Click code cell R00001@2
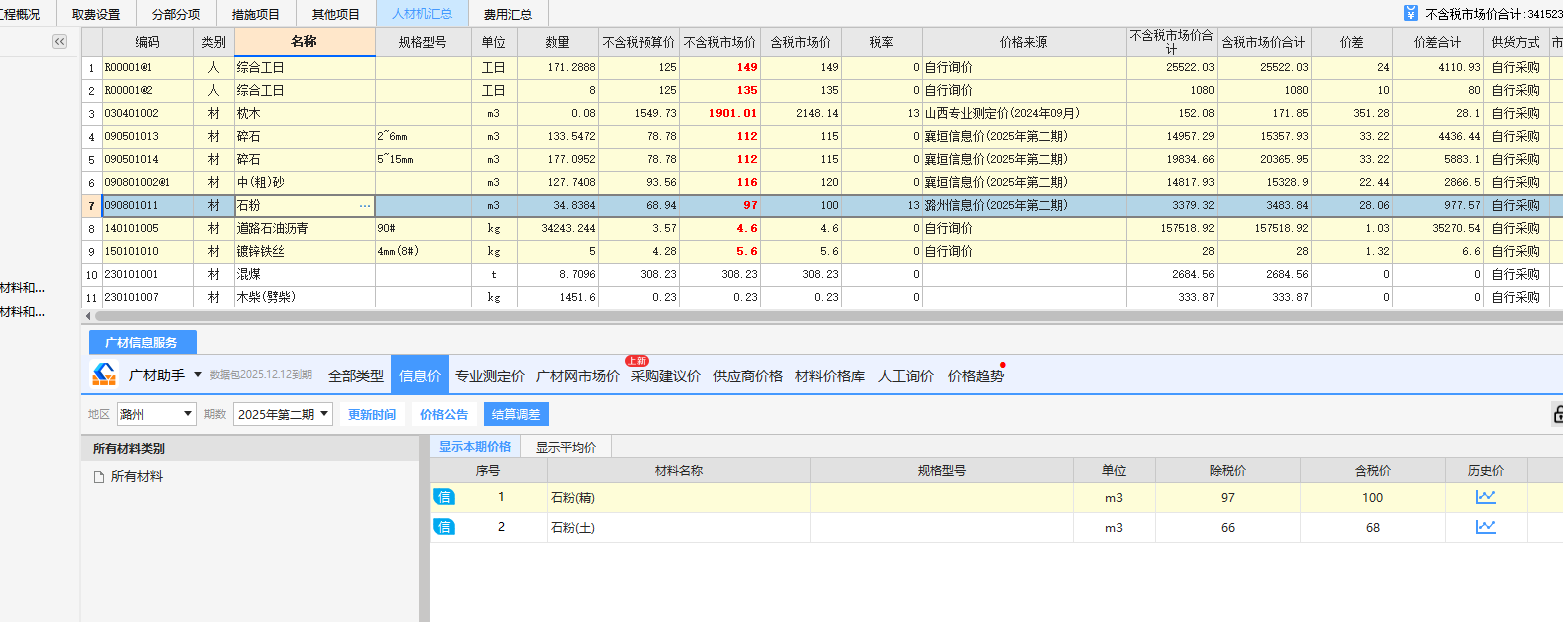The width and height of the screenshot is (1563, 622). [147, 90]
